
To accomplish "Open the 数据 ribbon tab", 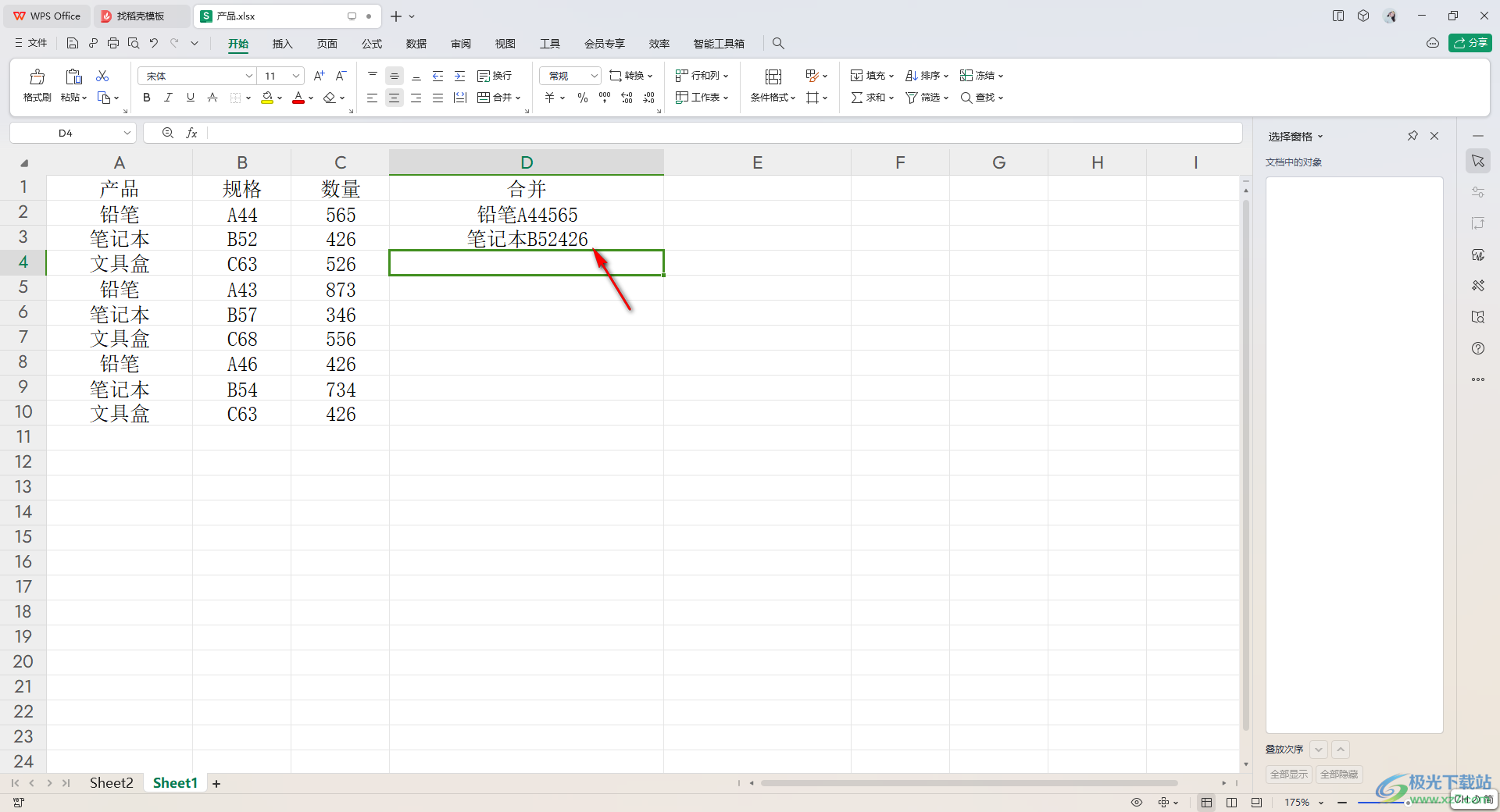I will [416, 44].
